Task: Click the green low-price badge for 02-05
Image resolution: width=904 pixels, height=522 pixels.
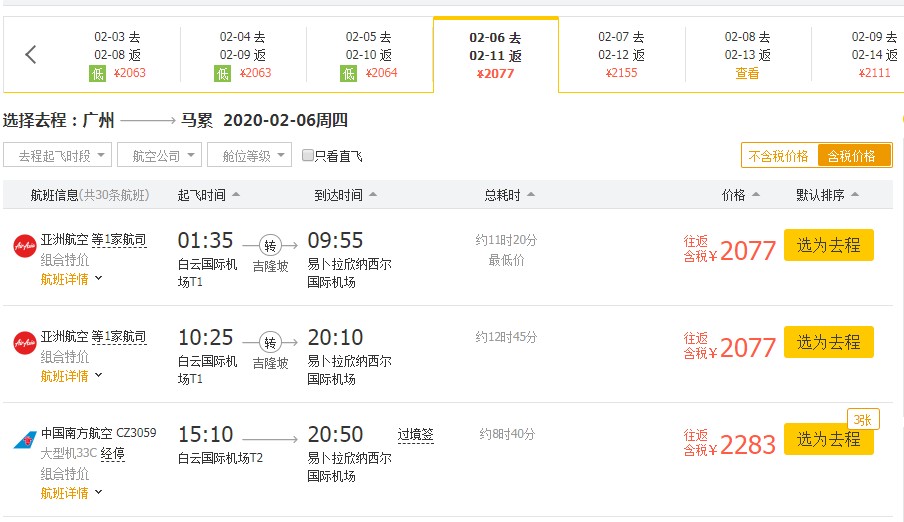Action: (348, 73)
